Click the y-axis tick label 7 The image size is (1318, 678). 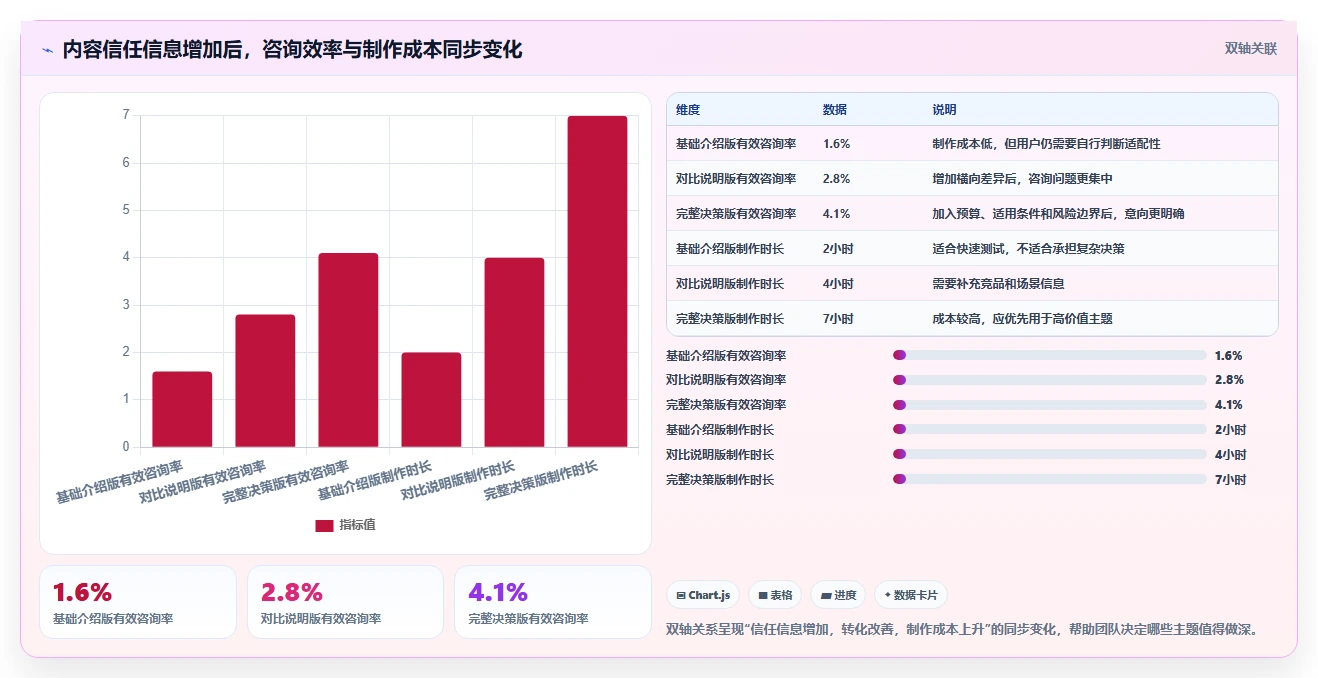[x=126, y=115]
